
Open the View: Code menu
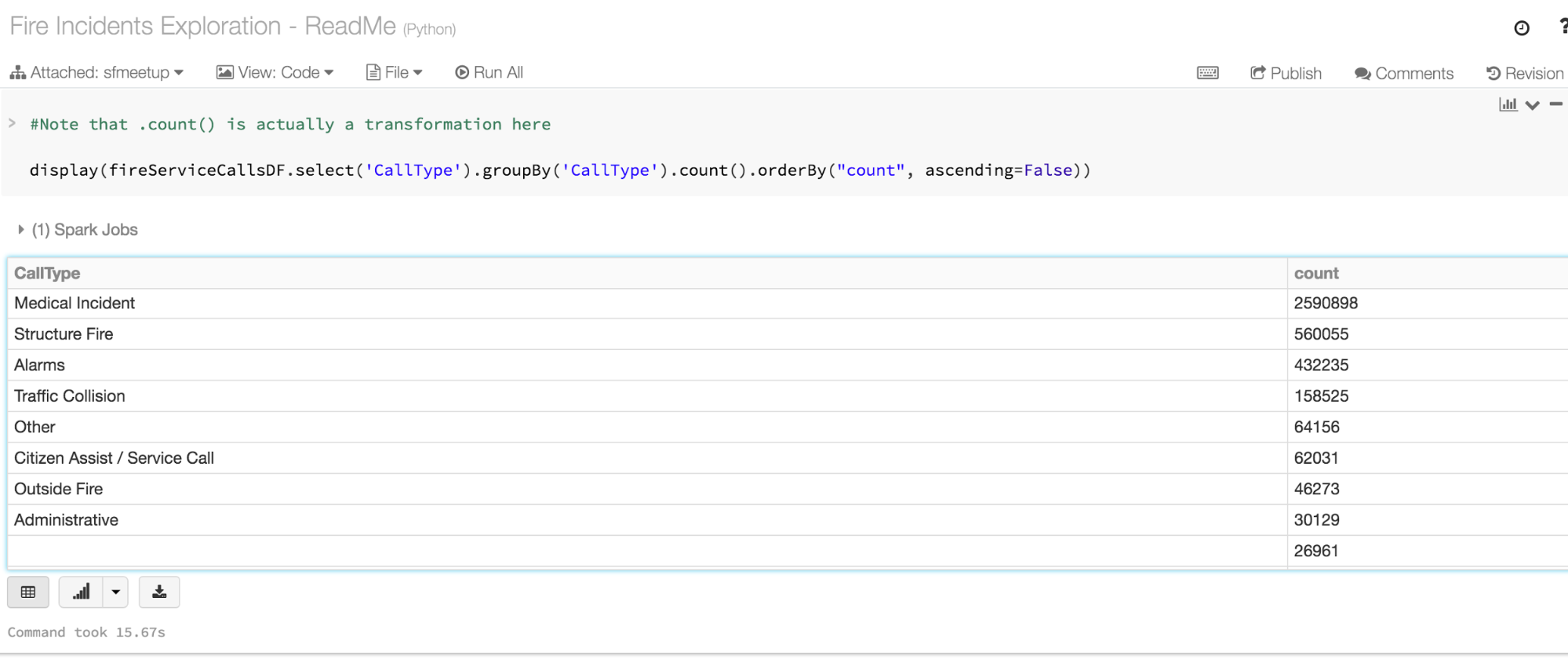click(x=275, y=73)
